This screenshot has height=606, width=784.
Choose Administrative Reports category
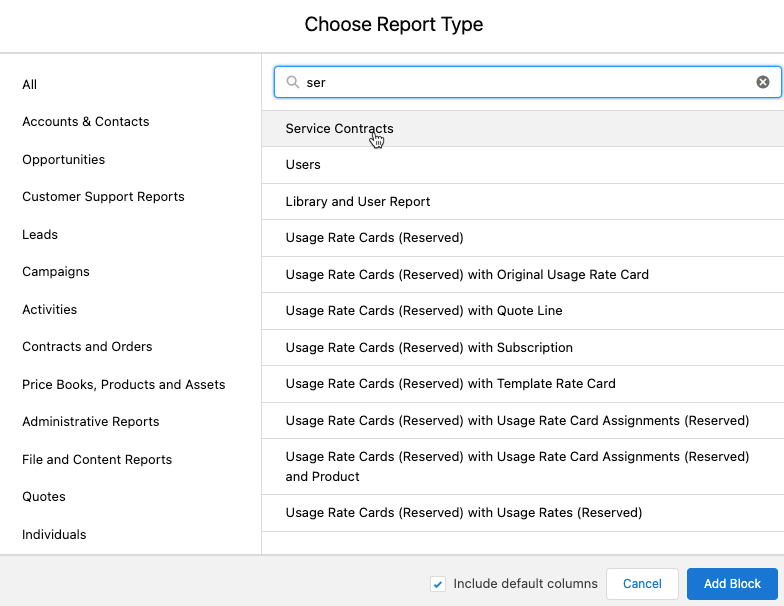(x=91, y=422)
